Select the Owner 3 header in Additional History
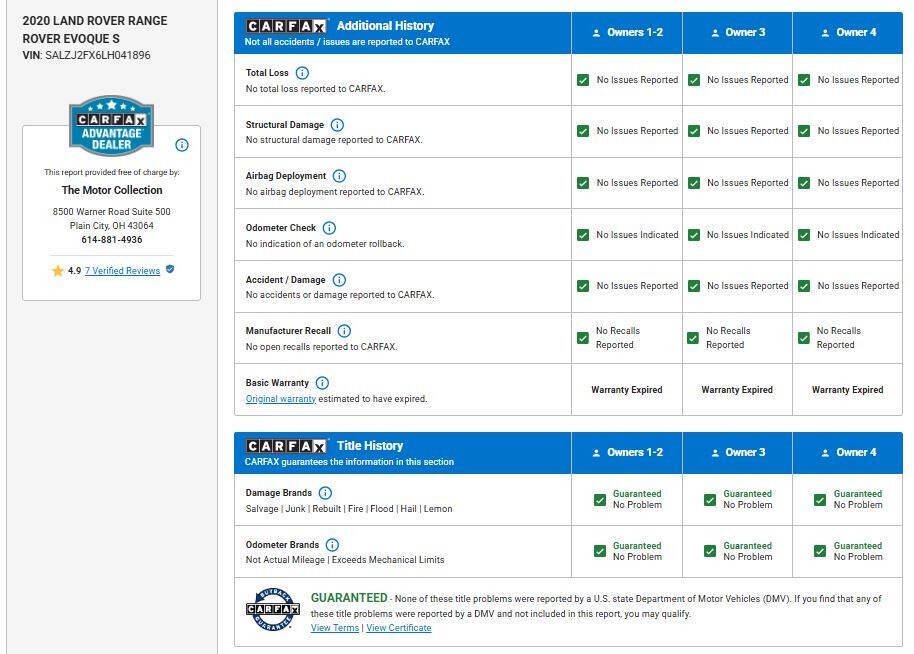Viewport: 914px width, 654px height. tap(737, 33)
